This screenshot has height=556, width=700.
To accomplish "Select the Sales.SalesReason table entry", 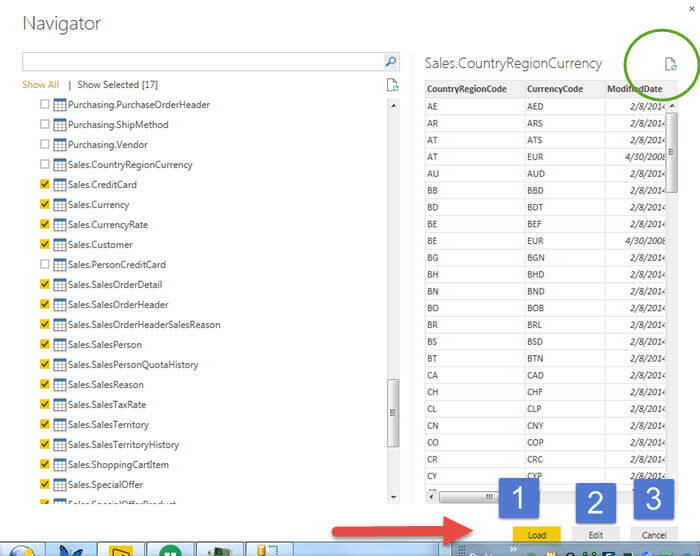I will [105, 385].
